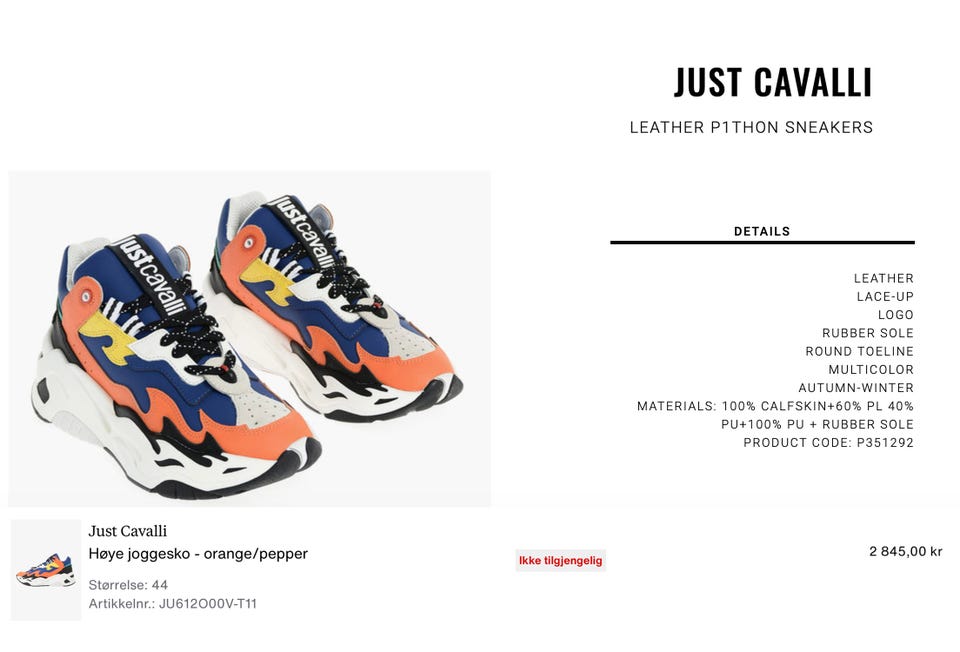Click the JUST CAVALLI brand heading
The width and height of the screenshot is (960, 652).
coord(773,83)
